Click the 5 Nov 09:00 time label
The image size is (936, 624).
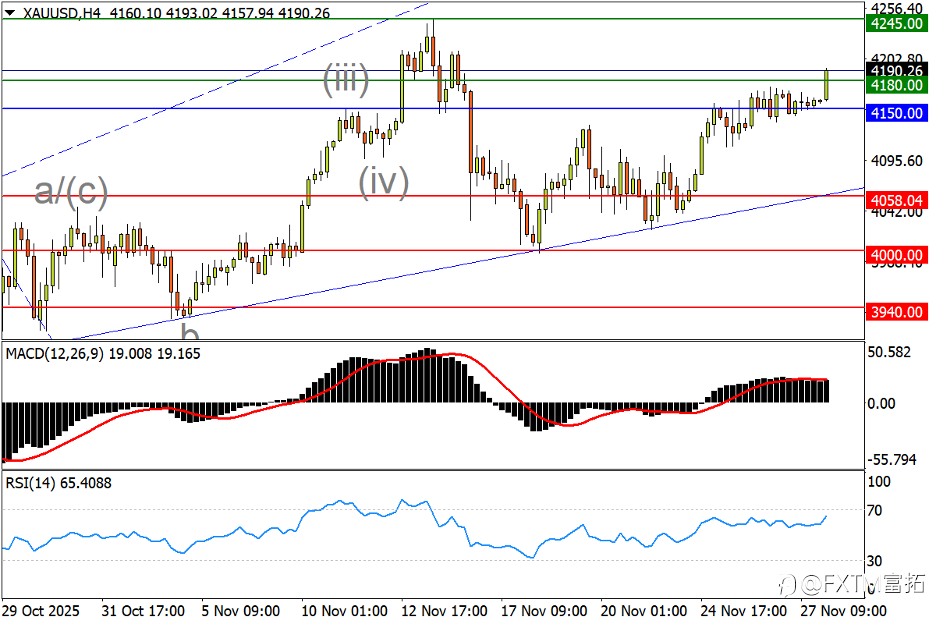coord(241,611)
